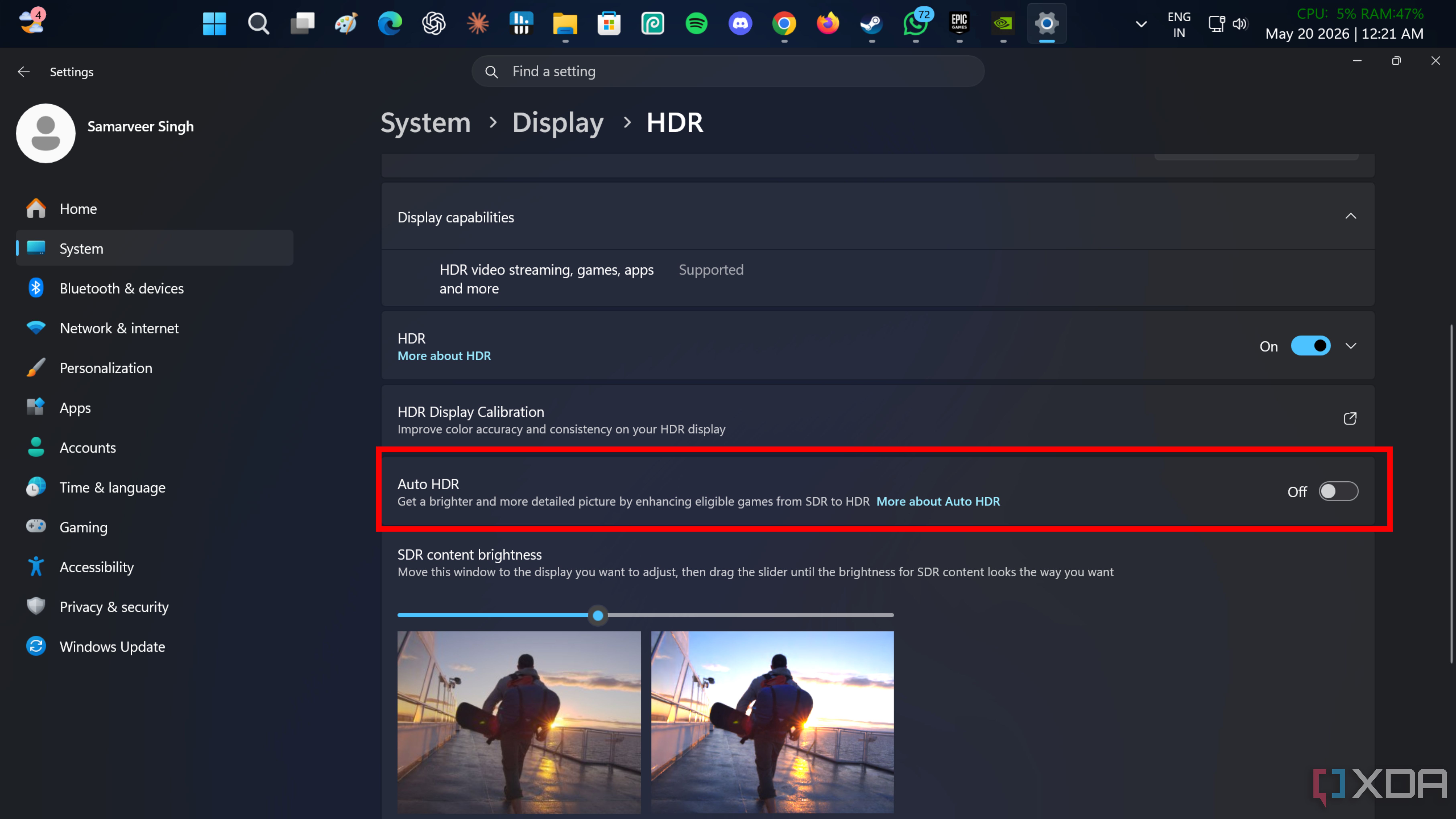Open NVIDIA app in taskbar
The height and width of the screenshot is (819, 1456).
pyautogui.click(x=1003, y=24)
